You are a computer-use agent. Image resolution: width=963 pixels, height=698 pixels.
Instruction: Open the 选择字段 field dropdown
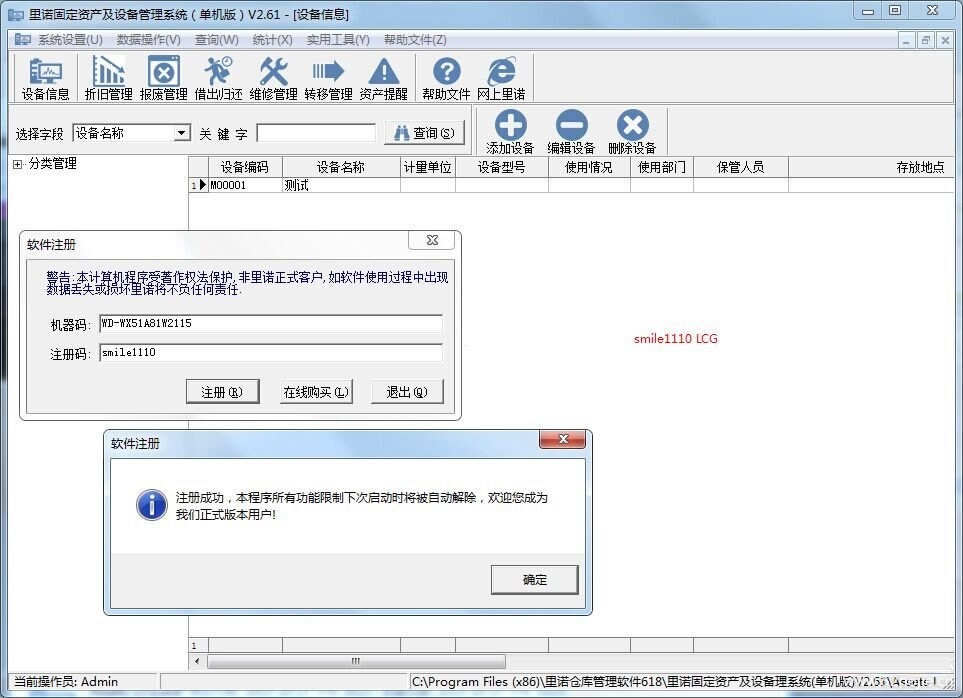coord(181,133)
